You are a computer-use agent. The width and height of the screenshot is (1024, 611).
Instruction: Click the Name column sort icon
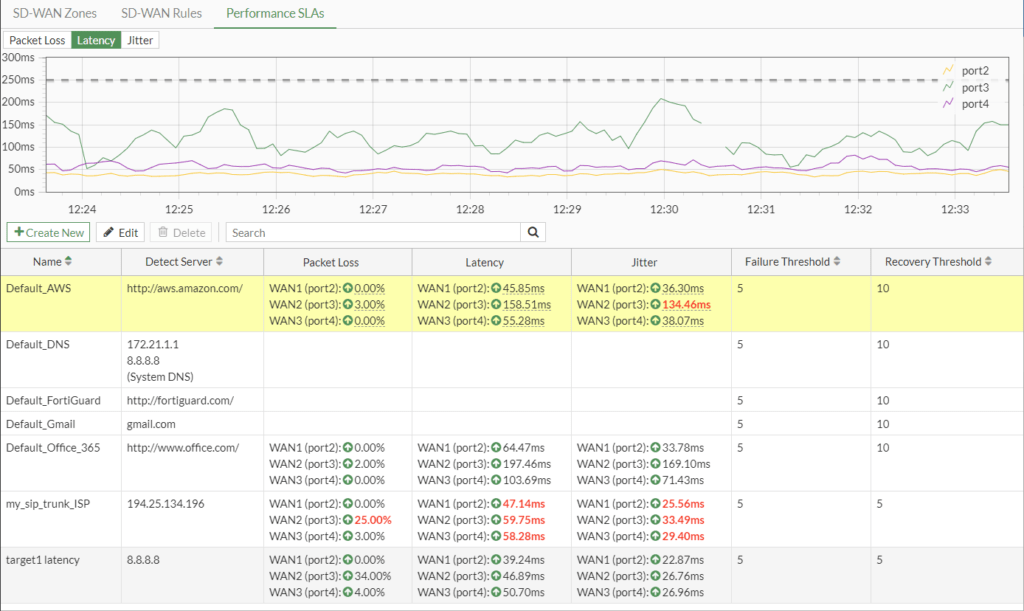(68, 262)
